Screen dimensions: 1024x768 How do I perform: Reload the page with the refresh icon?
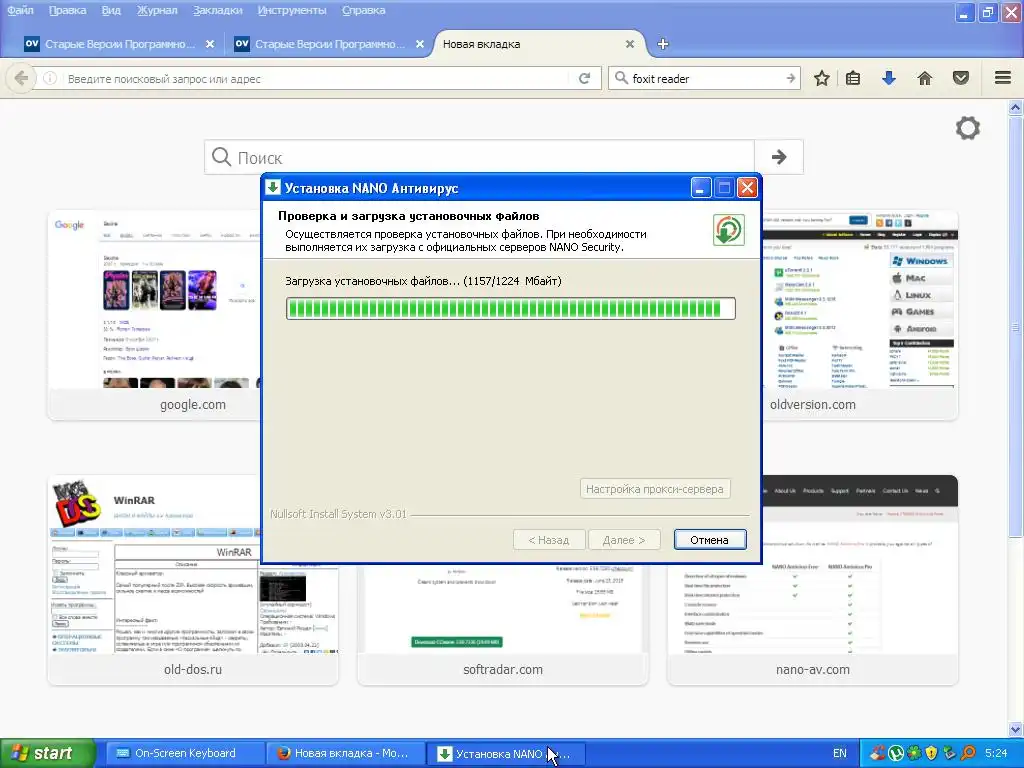click(584, 78)
